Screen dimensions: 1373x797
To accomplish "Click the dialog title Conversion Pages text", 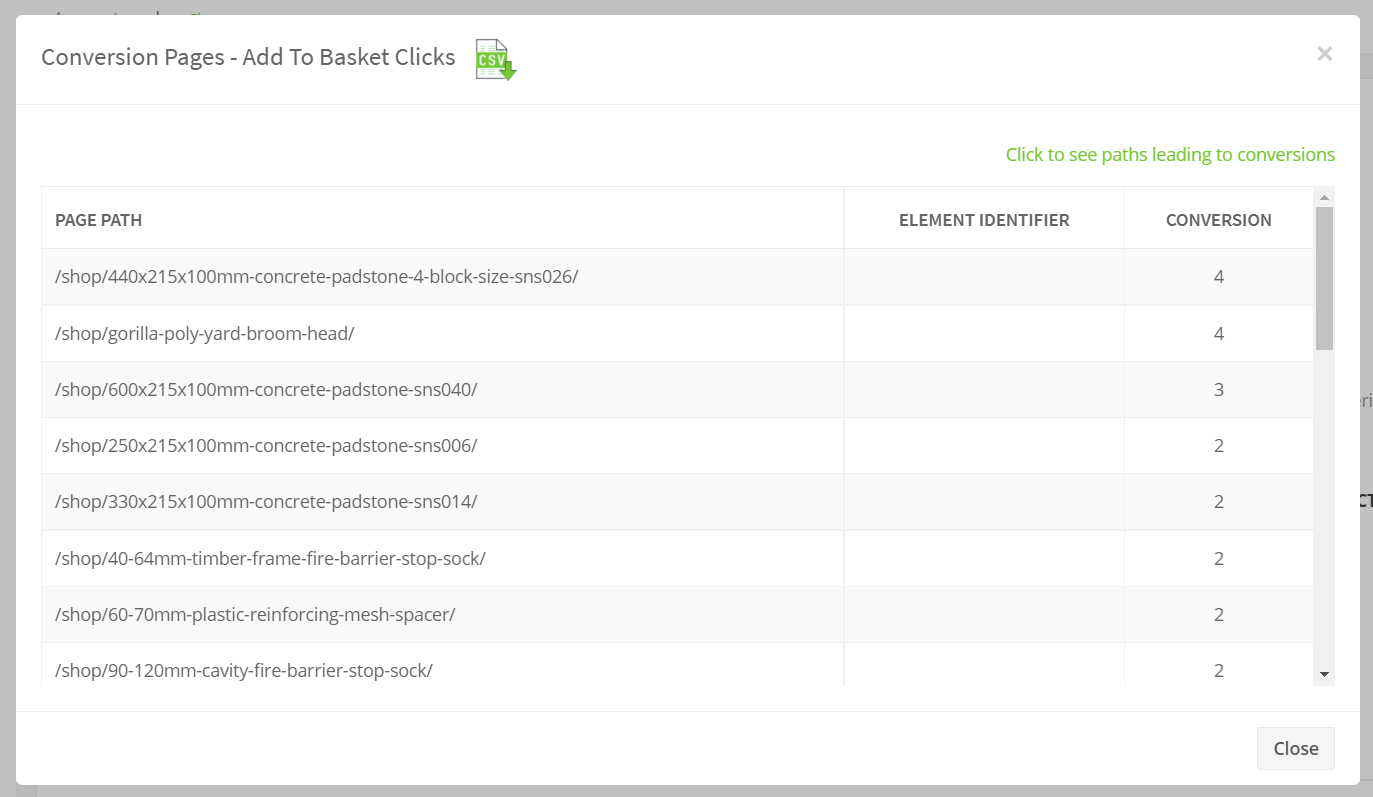I will tap(248, 57).
